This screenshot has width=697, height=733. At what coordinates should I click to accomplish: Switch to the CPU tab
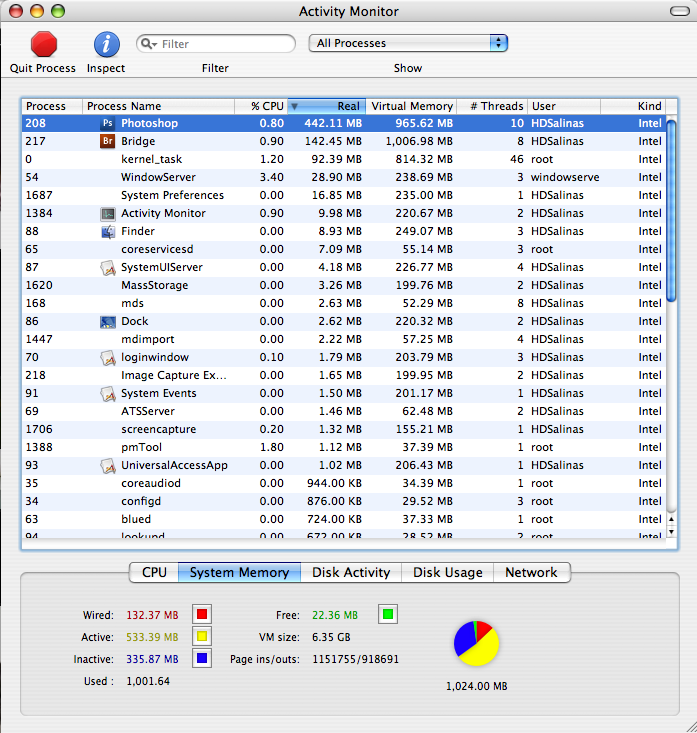pyautogui.click(x=154, y=572)
